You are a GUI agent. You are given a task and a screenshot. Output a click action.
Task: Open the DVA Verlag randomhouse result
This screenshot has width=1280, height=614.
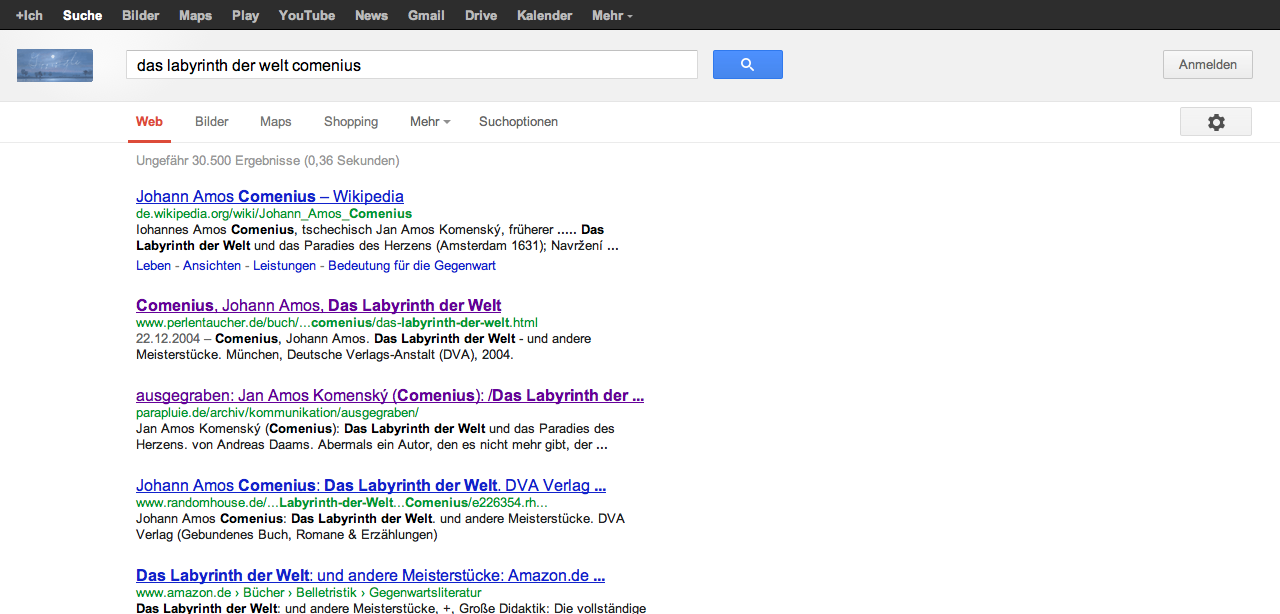point(370,486)
